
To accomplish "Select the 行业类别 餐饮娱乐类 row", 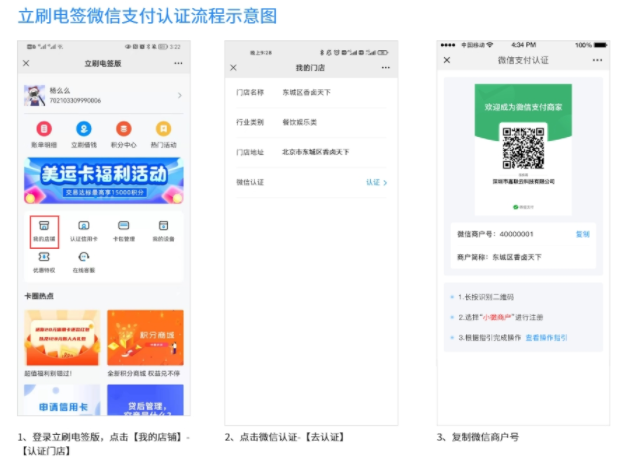I will 311,123.
